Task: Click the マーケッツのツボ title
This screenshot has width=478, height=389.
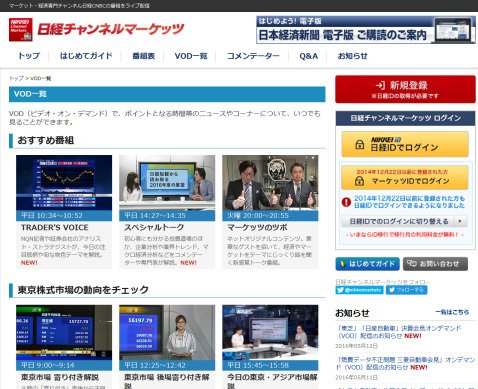Action: [257, 228]
